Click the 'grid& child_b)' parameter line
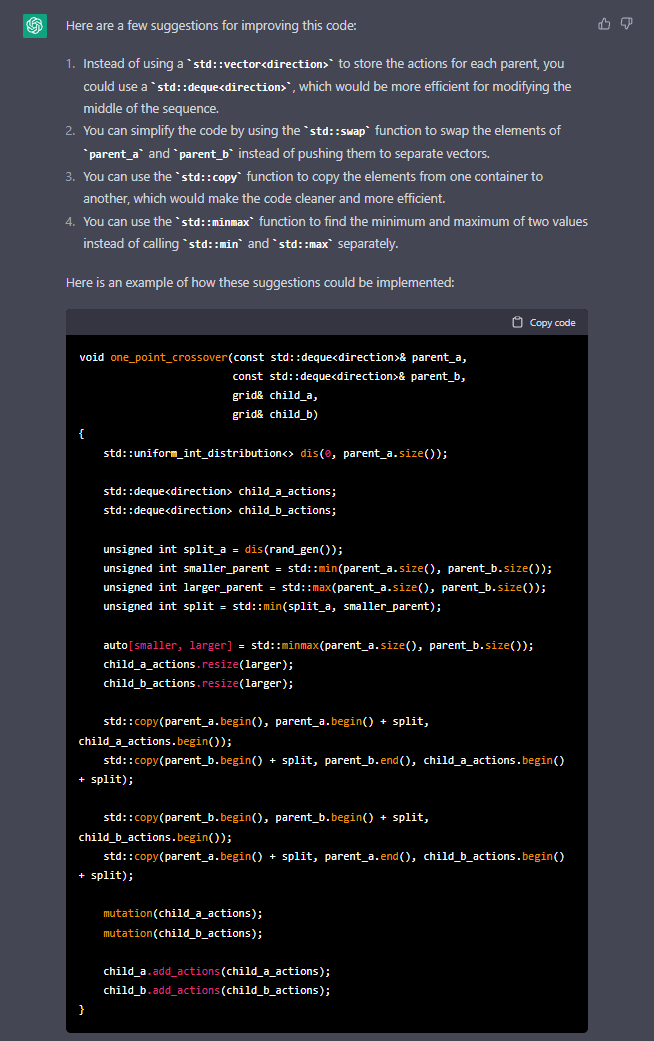The height and width of the screenshot is (1041, 654). tap(275, 414)
